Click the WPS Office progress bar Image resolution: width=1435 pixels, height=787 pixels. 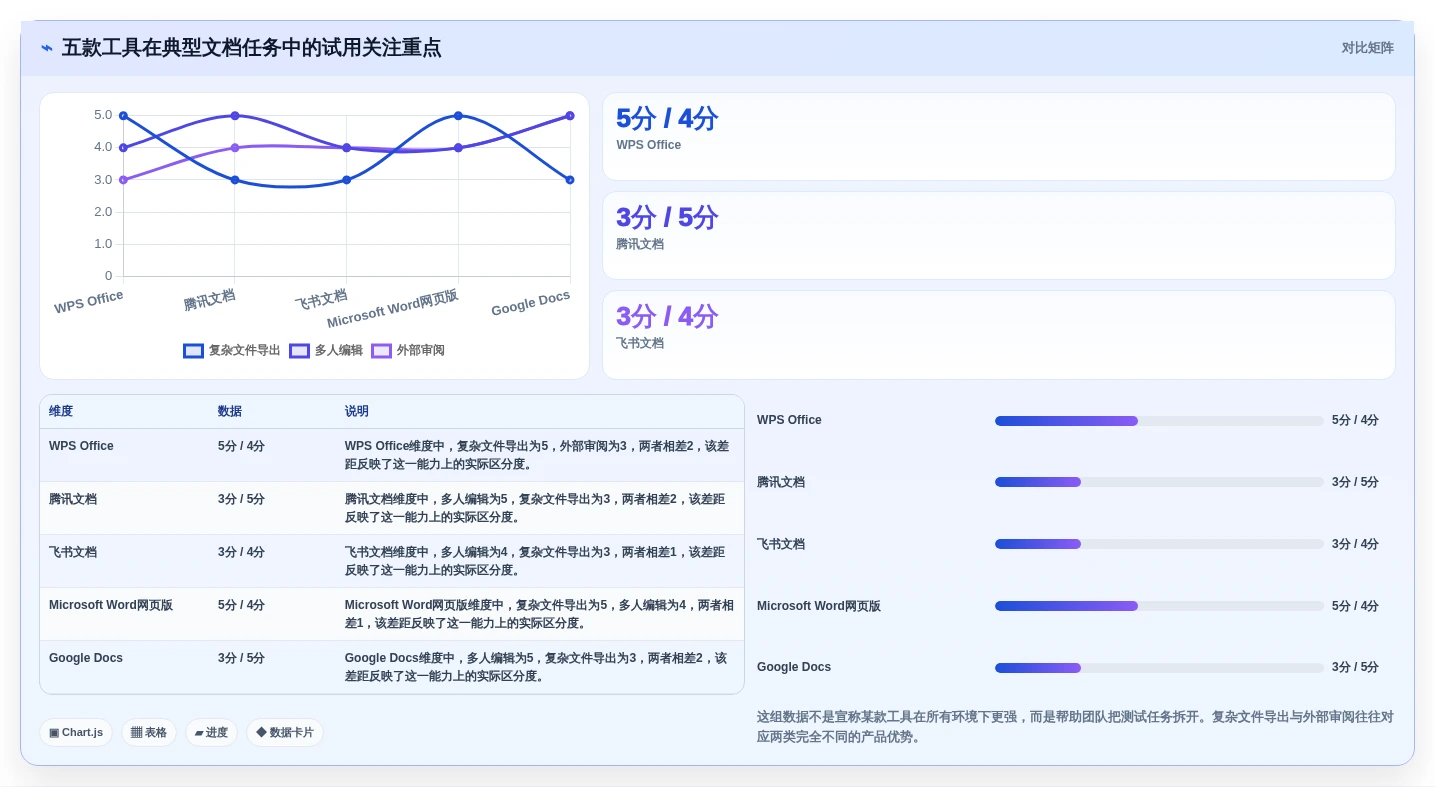(1159, 421)
